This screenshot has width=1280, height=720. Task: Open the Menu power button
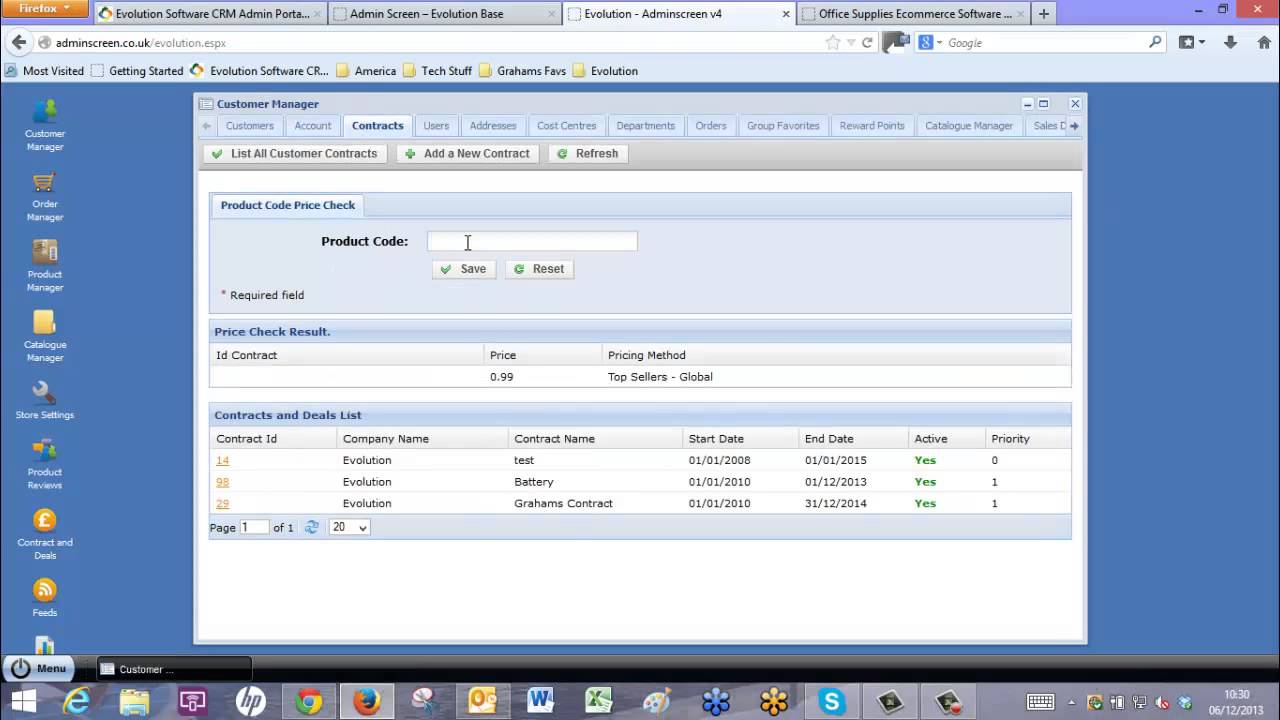point(37,669)
